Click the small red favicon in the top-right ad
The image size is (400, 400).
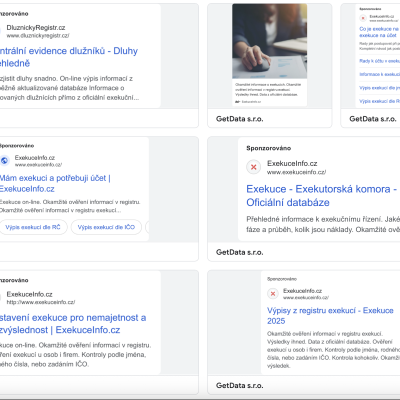(x=363, y=18)
